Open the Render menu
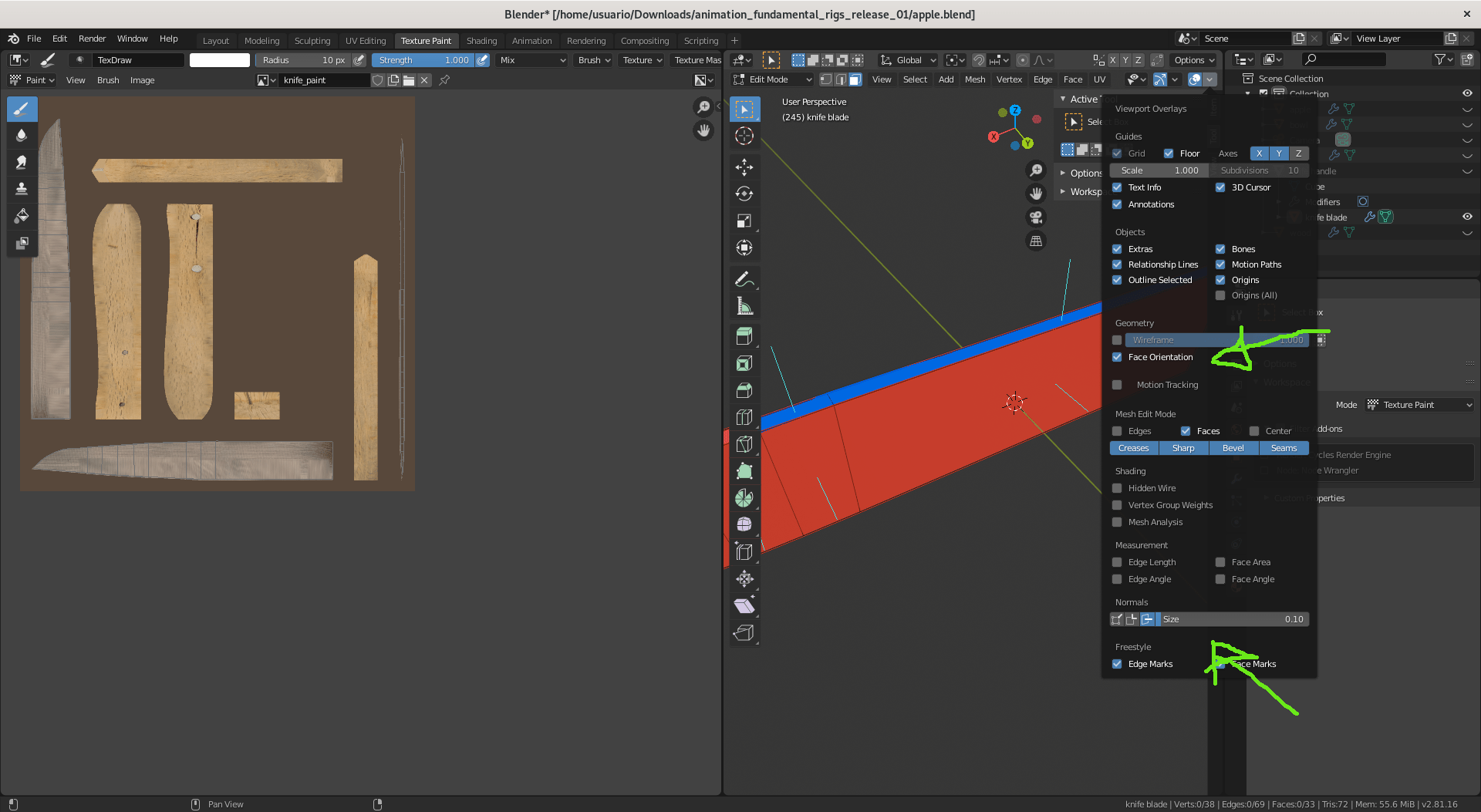Viewport: 1481px width, 812px height. click(x=92, y=39)
